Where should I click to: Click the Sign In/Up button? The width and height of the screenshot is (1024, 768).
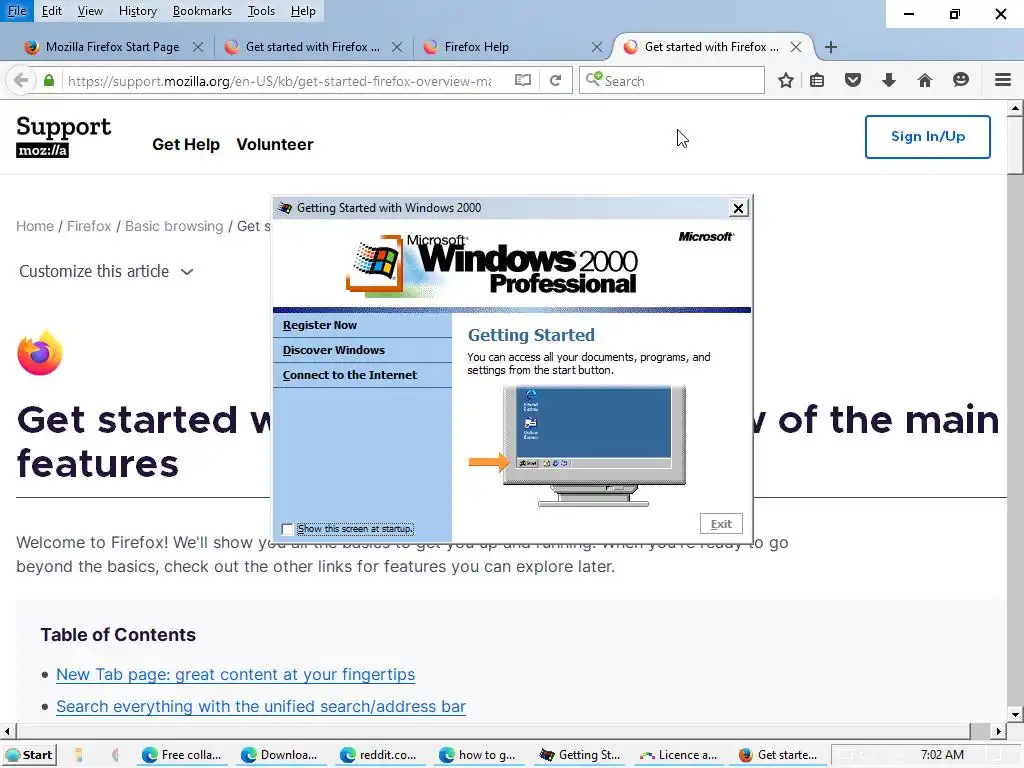click(x=927, y=136)
